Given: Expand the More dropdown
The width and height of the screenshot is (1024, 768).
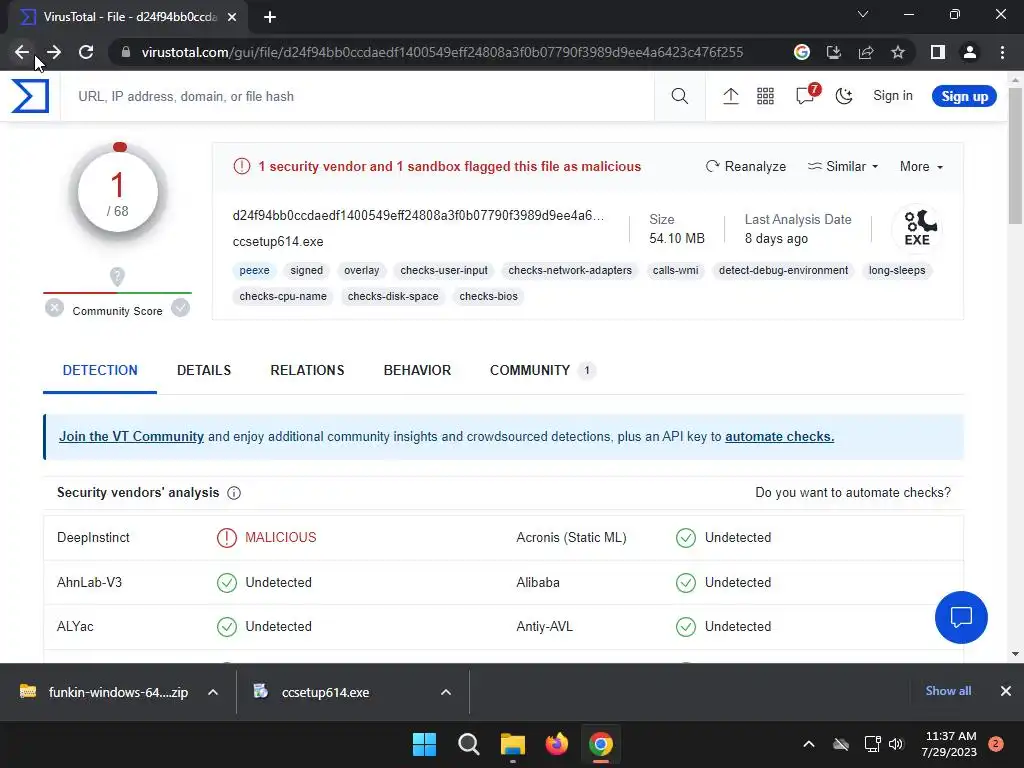Looking at the screenshot, I should pyautogui.click(x=921, y=167).
